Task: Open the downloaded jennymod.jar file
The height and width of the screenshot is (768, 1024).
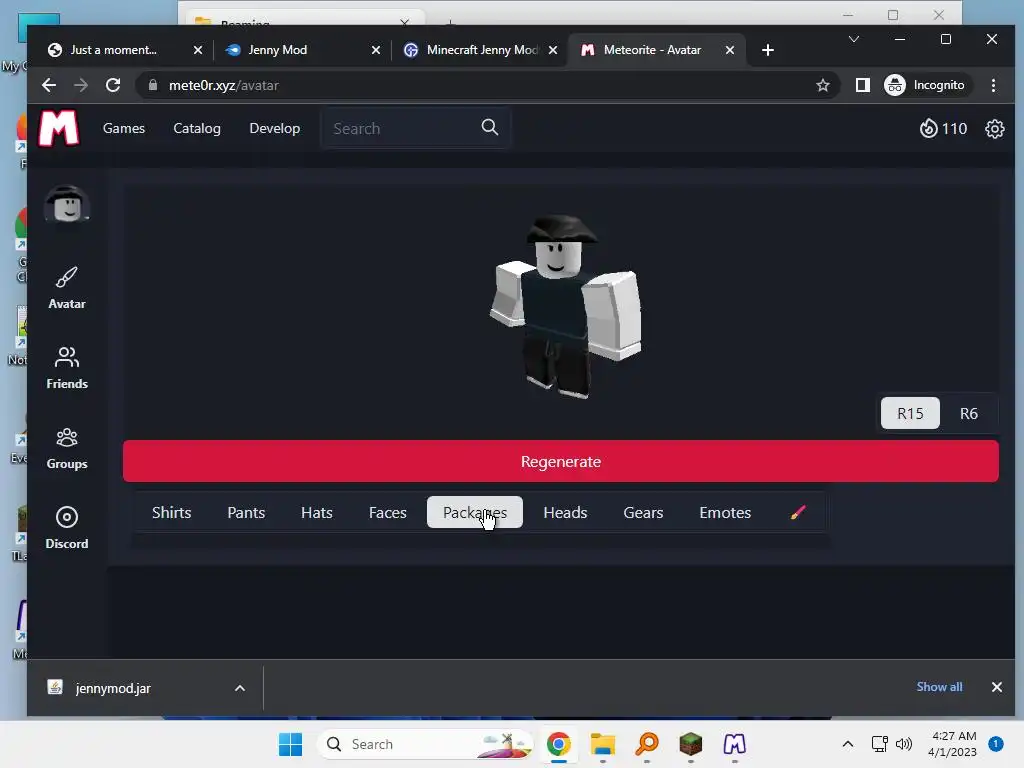Action: [113, 688]
